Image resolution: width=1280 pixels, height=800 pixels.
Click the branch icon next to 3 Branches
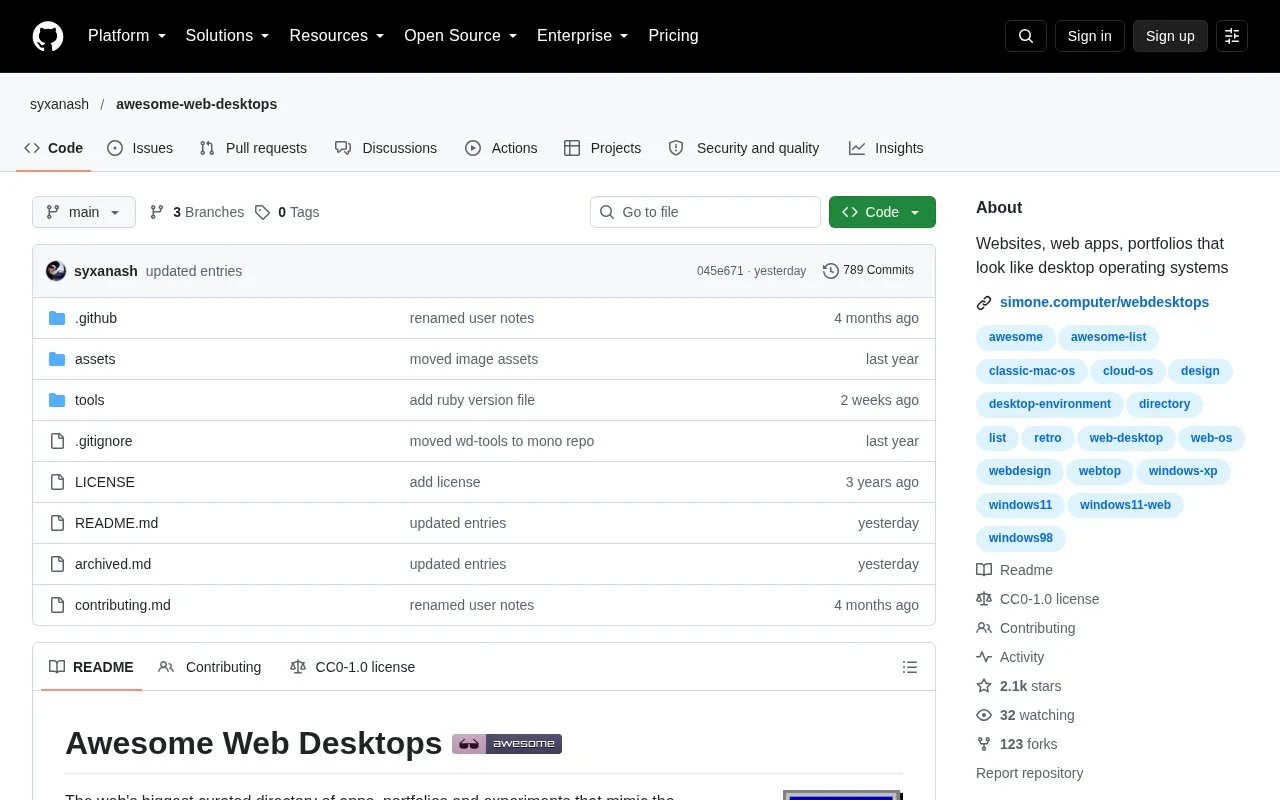coord(157,212)
